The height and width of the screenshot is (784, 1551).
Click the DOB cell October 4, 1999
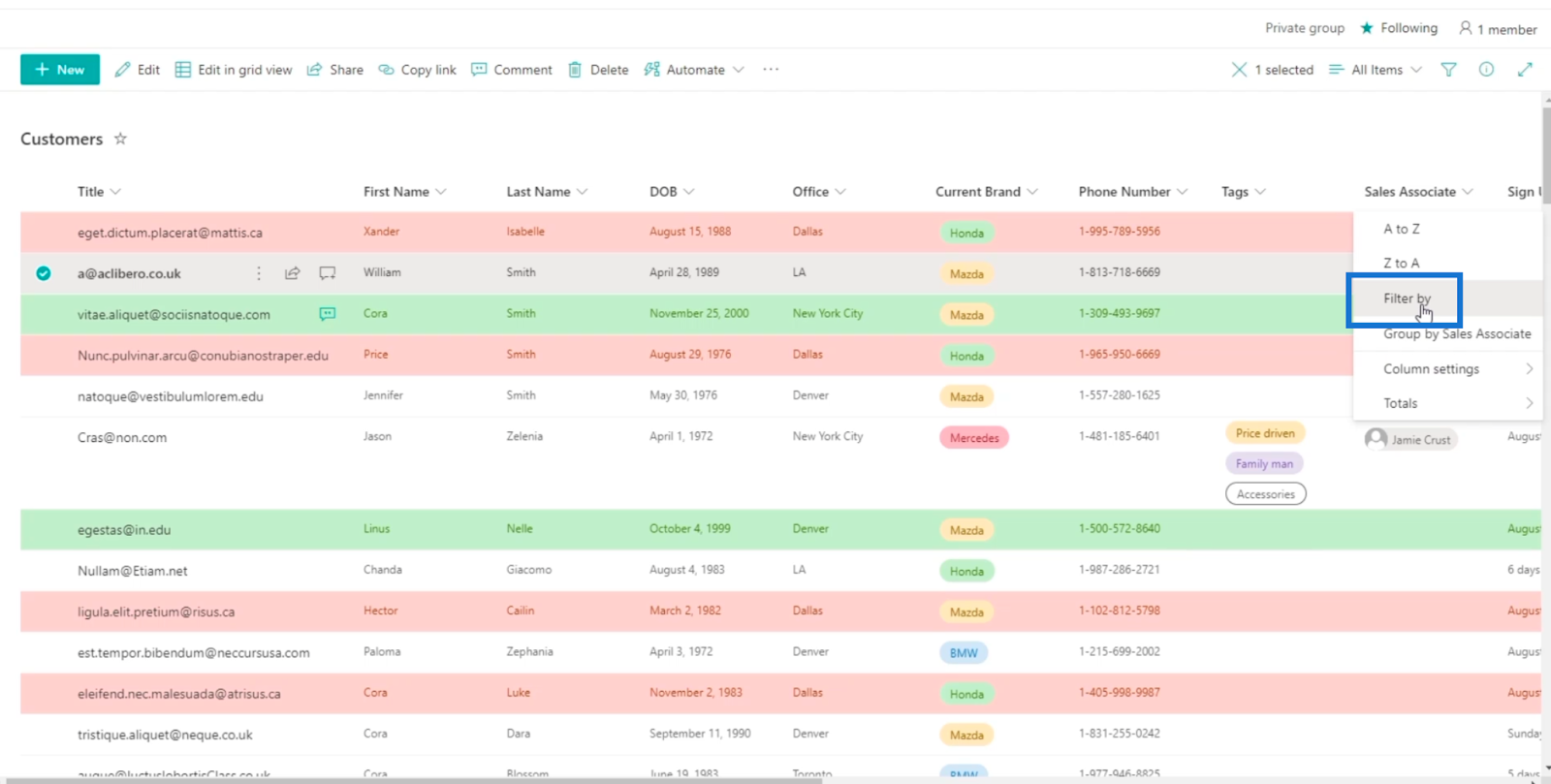(690, 528)
